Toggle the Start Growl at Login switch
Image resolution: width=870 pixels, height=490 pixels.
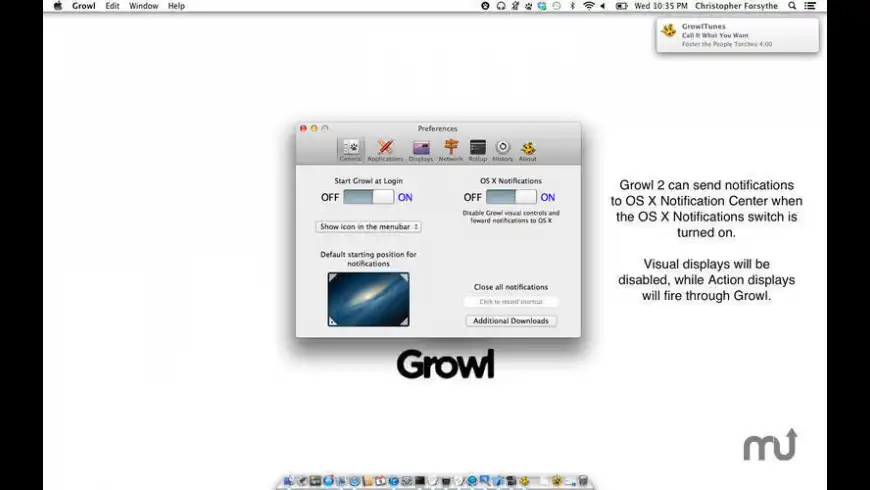tap(368, 197)
